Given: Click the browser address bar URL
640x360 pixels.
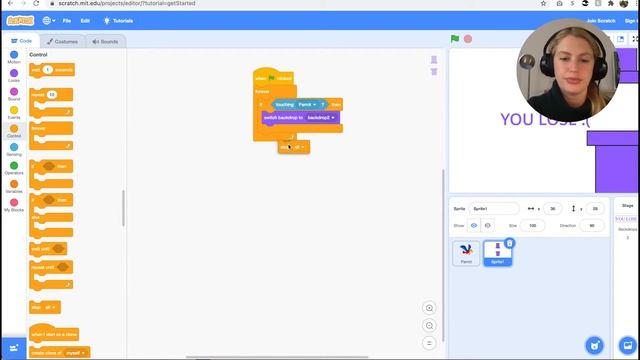Looking at the screenshot, I should pyautogui.click(x=127, y=3).
